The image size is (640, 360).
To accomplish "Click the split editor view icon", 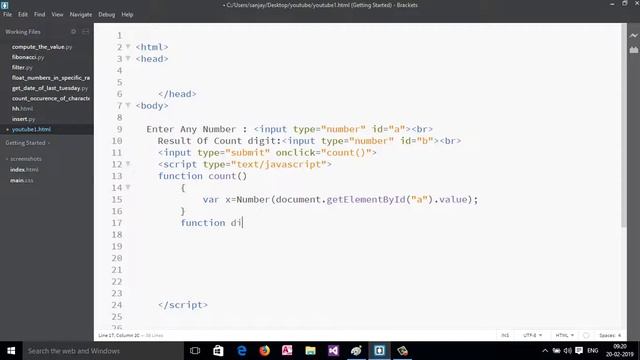I will click(x=85, y=31).
